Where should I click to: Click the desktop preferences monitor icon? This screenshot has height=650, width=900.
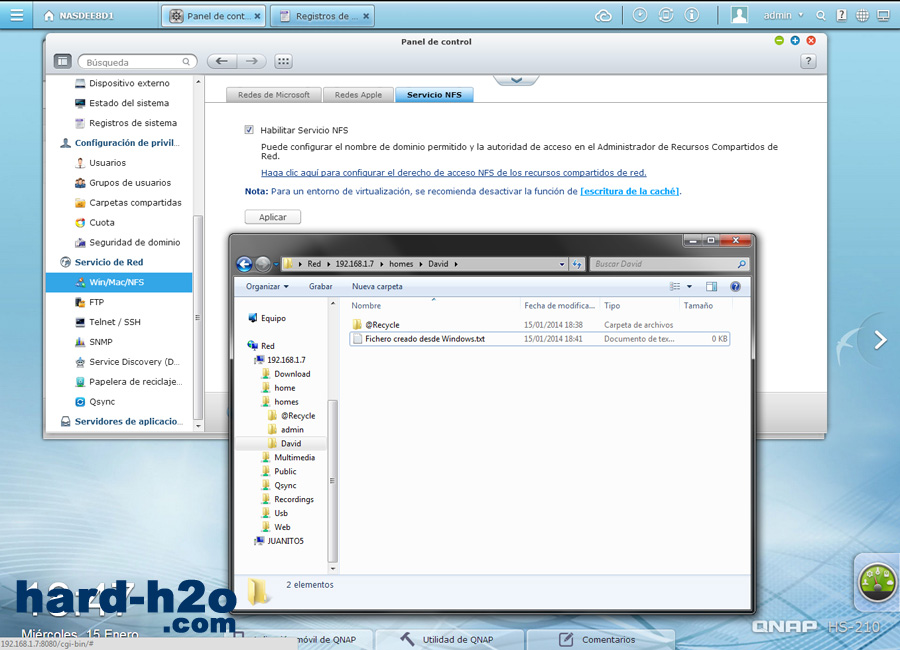883,16
